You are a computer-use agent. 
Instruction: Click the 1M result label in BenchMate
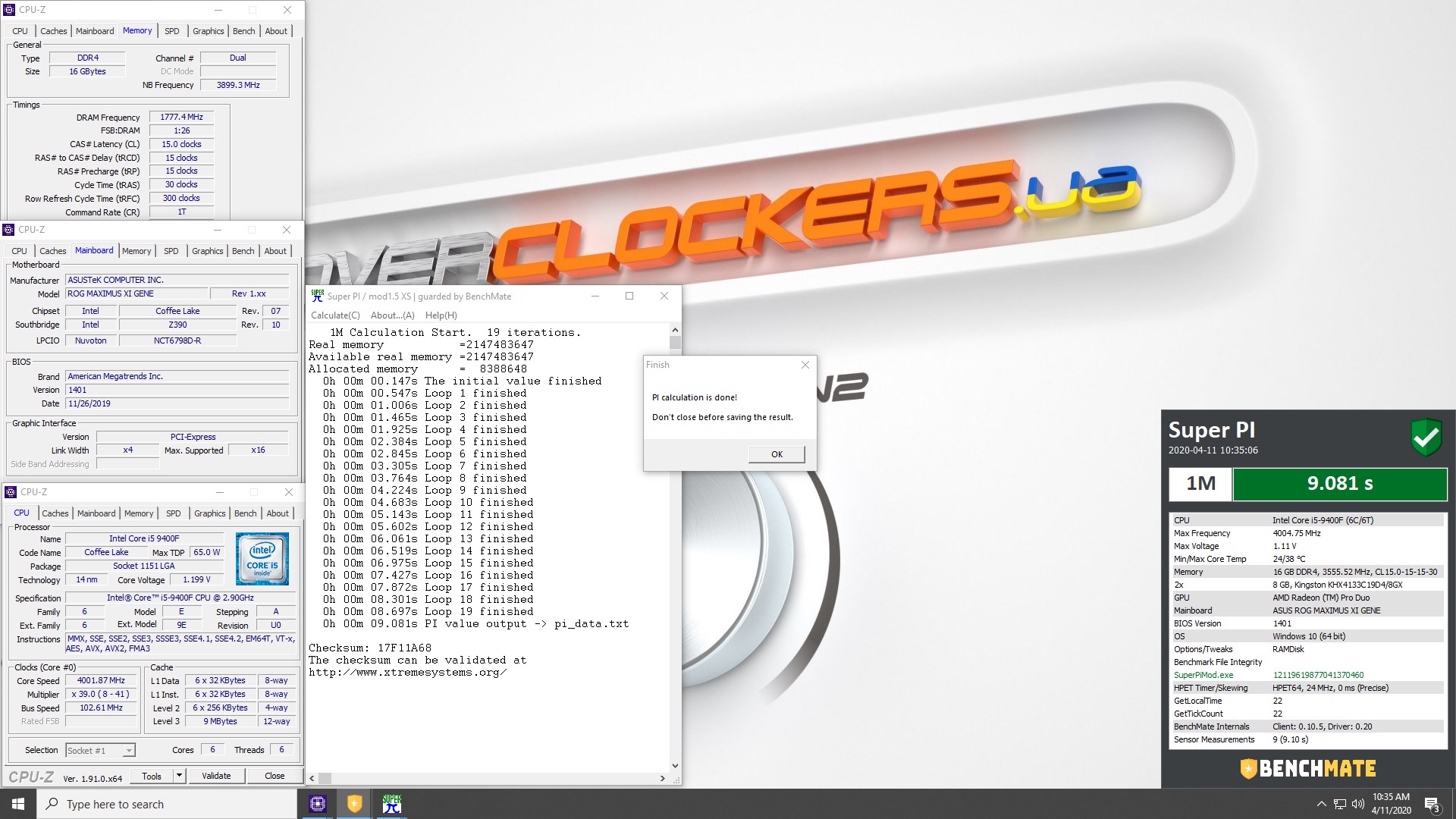pos(1200,484)
